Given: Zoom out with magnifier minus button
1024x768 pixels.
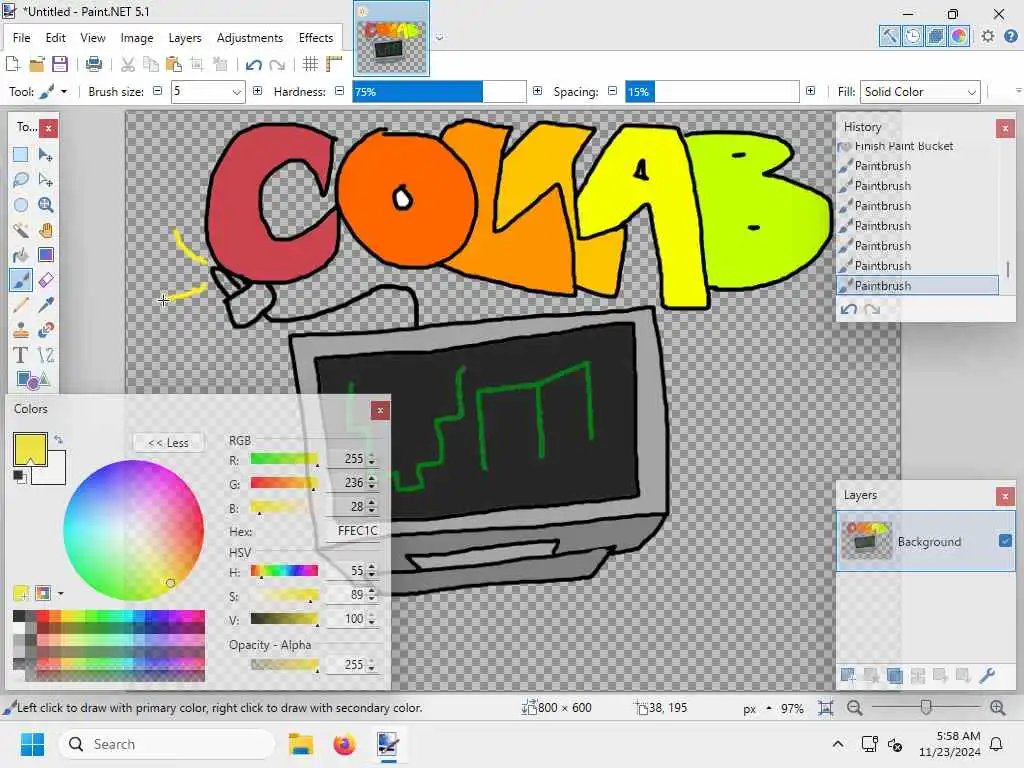Looking at the screenshot, I should coord(854,708).
